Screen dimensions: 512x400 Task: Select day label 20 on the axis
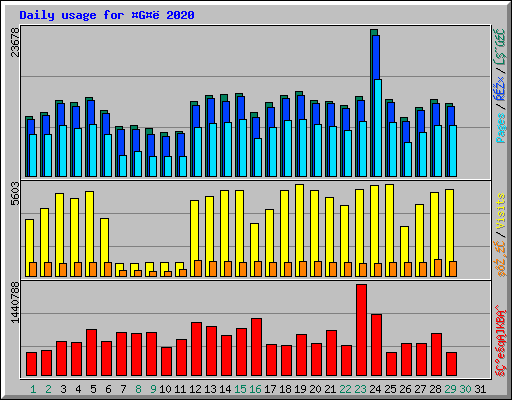315,389
